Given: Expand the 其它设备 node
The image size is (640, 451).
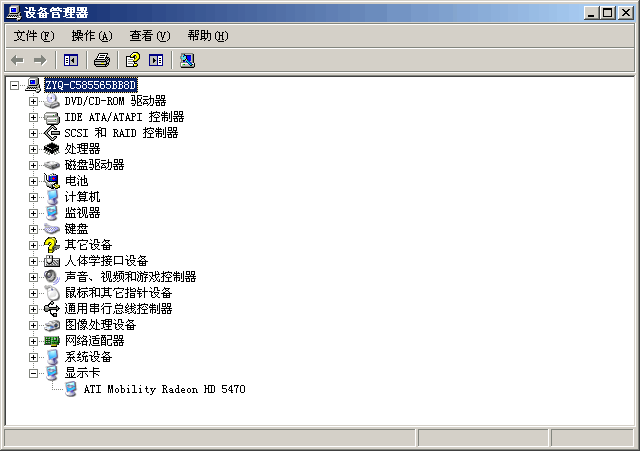Looking at the screenshot, I should point(33,245).
